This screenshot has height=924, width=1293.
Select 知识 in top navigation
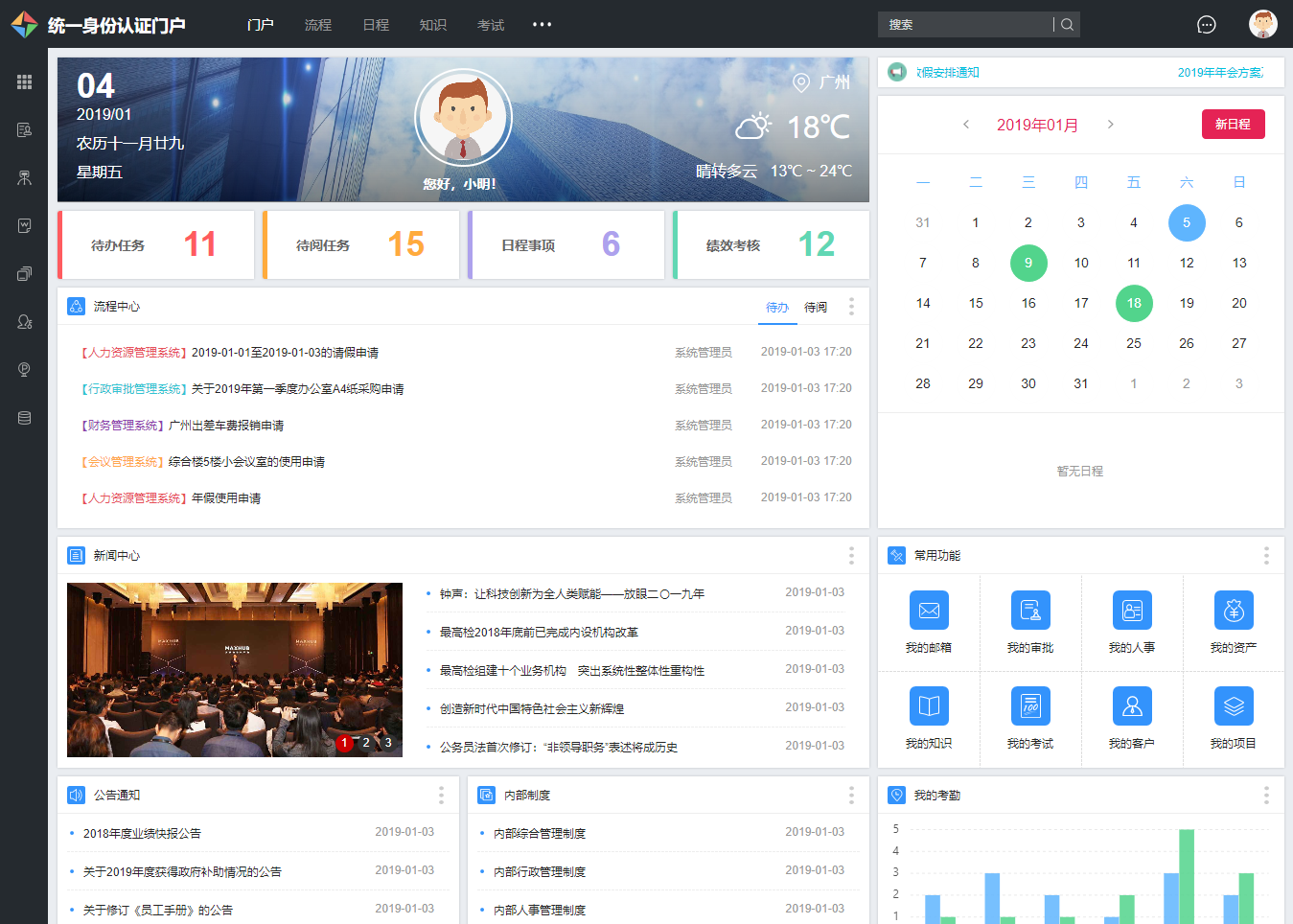pos(433,25)
